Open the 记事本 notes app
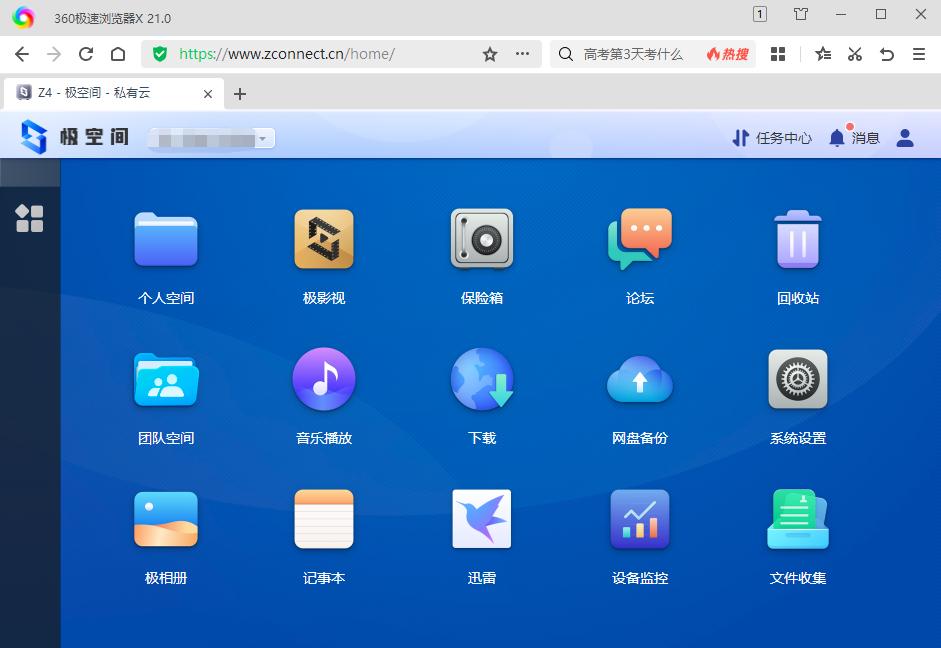 323,519
